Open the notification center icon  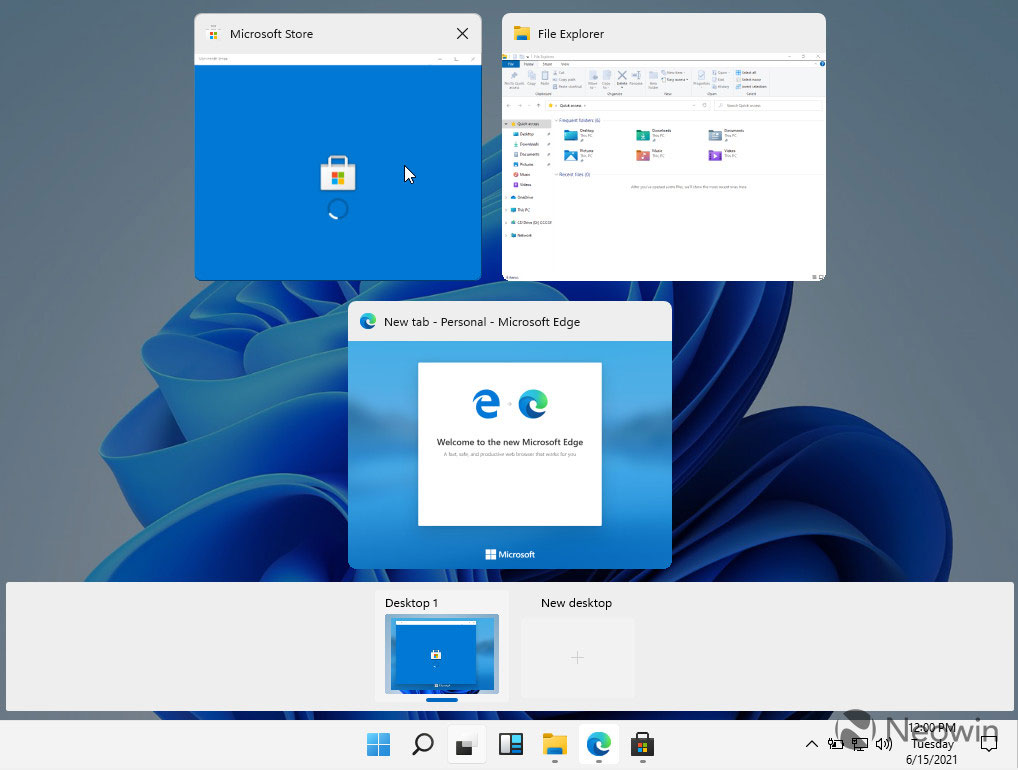coord(988,743)
